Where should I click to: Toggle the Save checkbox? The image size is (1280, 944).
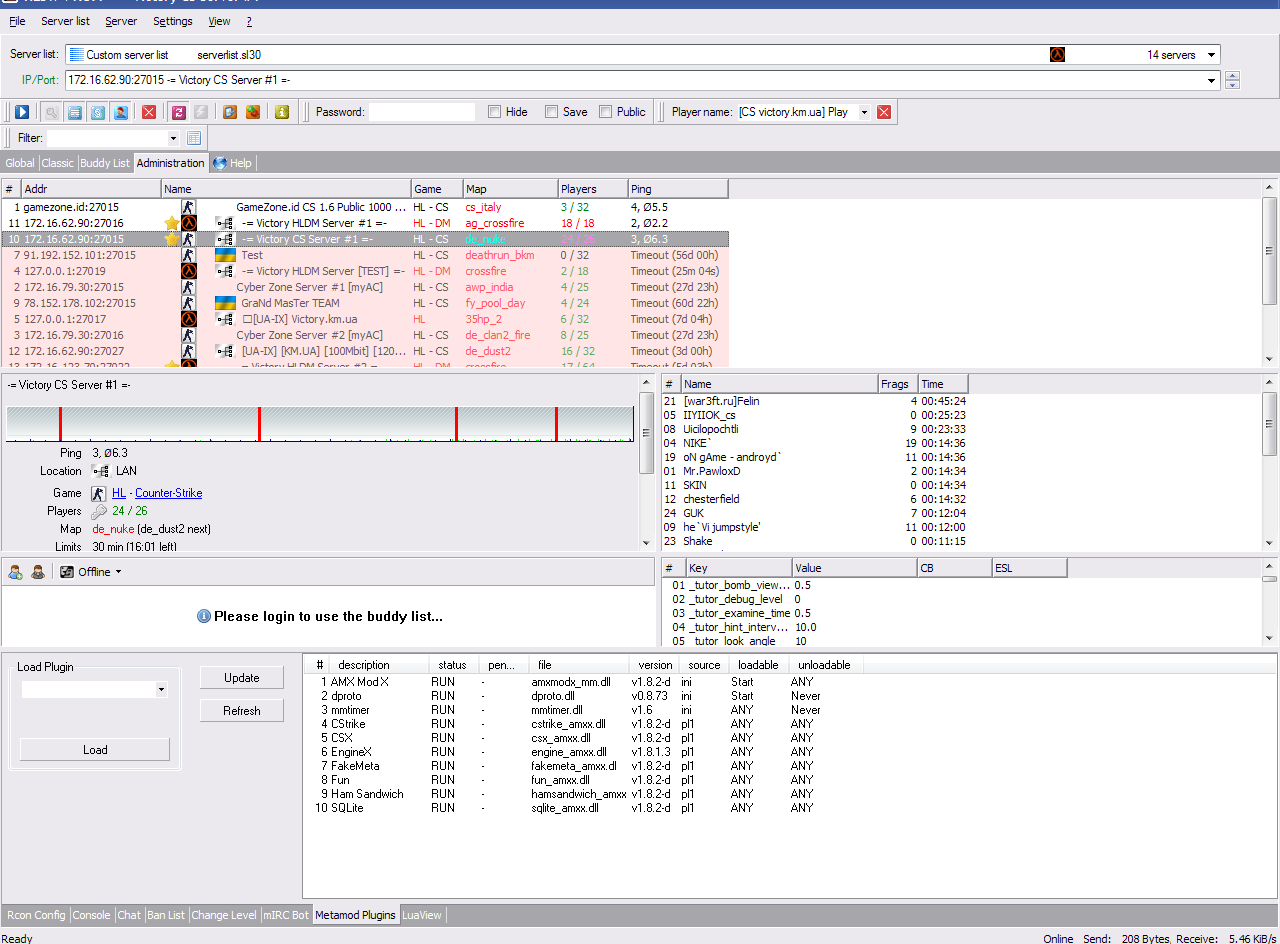(x=551, y=112)
